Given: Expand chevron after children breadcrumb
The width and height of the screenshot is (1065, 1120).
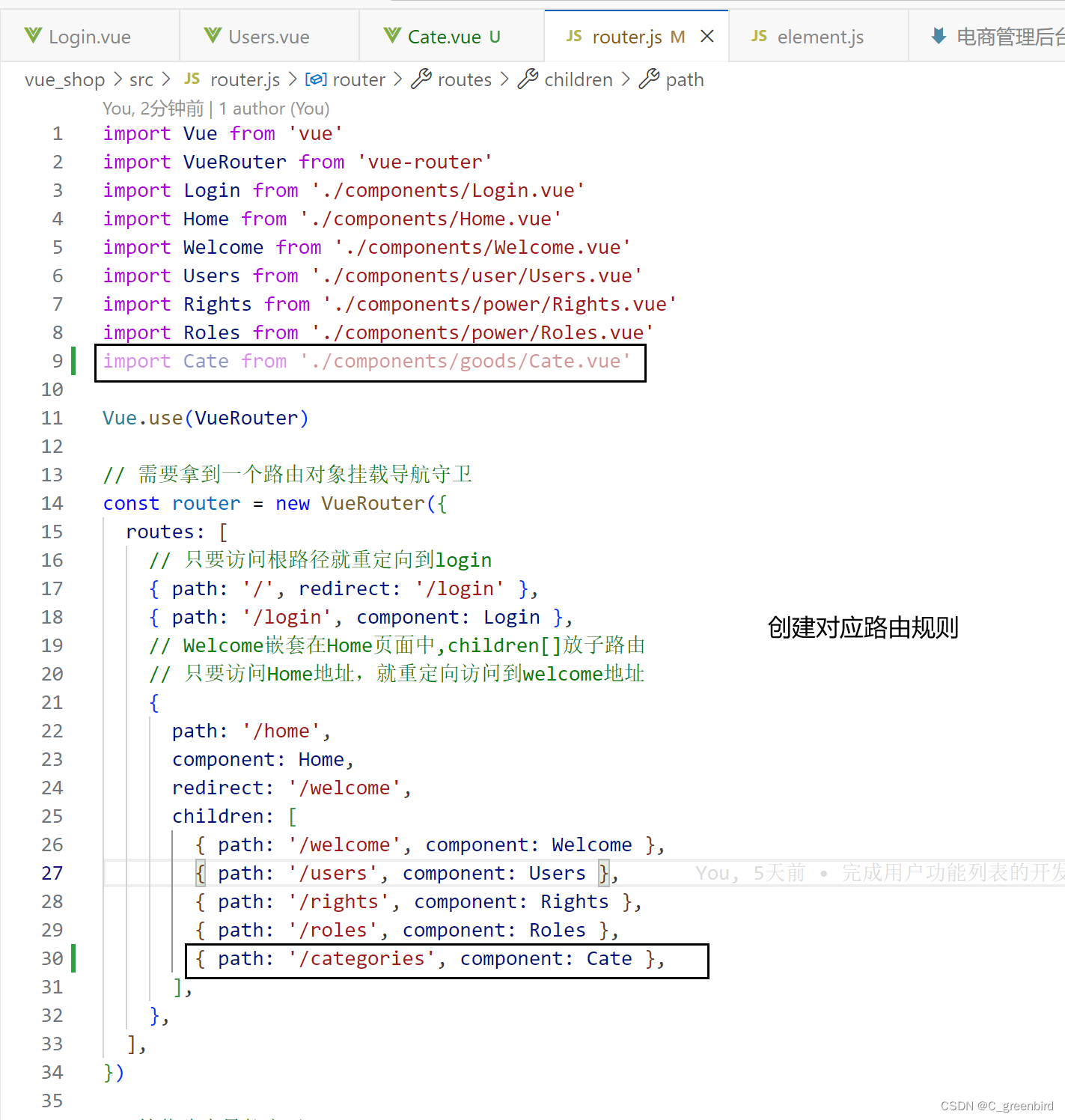Looking at the screenshot, I should point(626,79).
